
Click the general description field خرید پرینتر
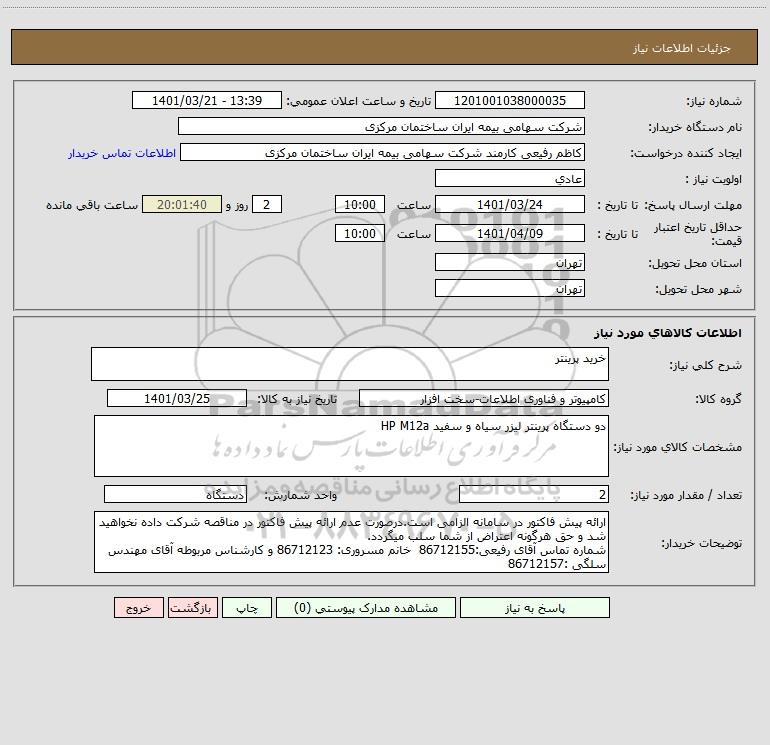click(350, 364)
